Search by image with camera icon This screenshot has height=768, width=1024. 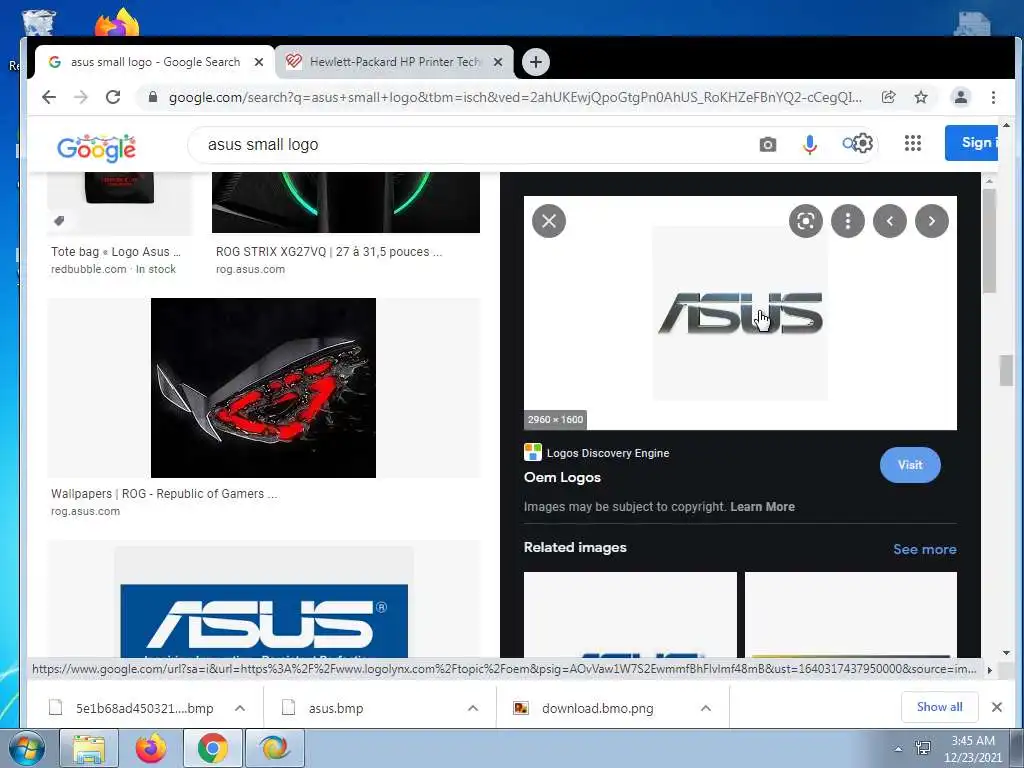(768, 144)
